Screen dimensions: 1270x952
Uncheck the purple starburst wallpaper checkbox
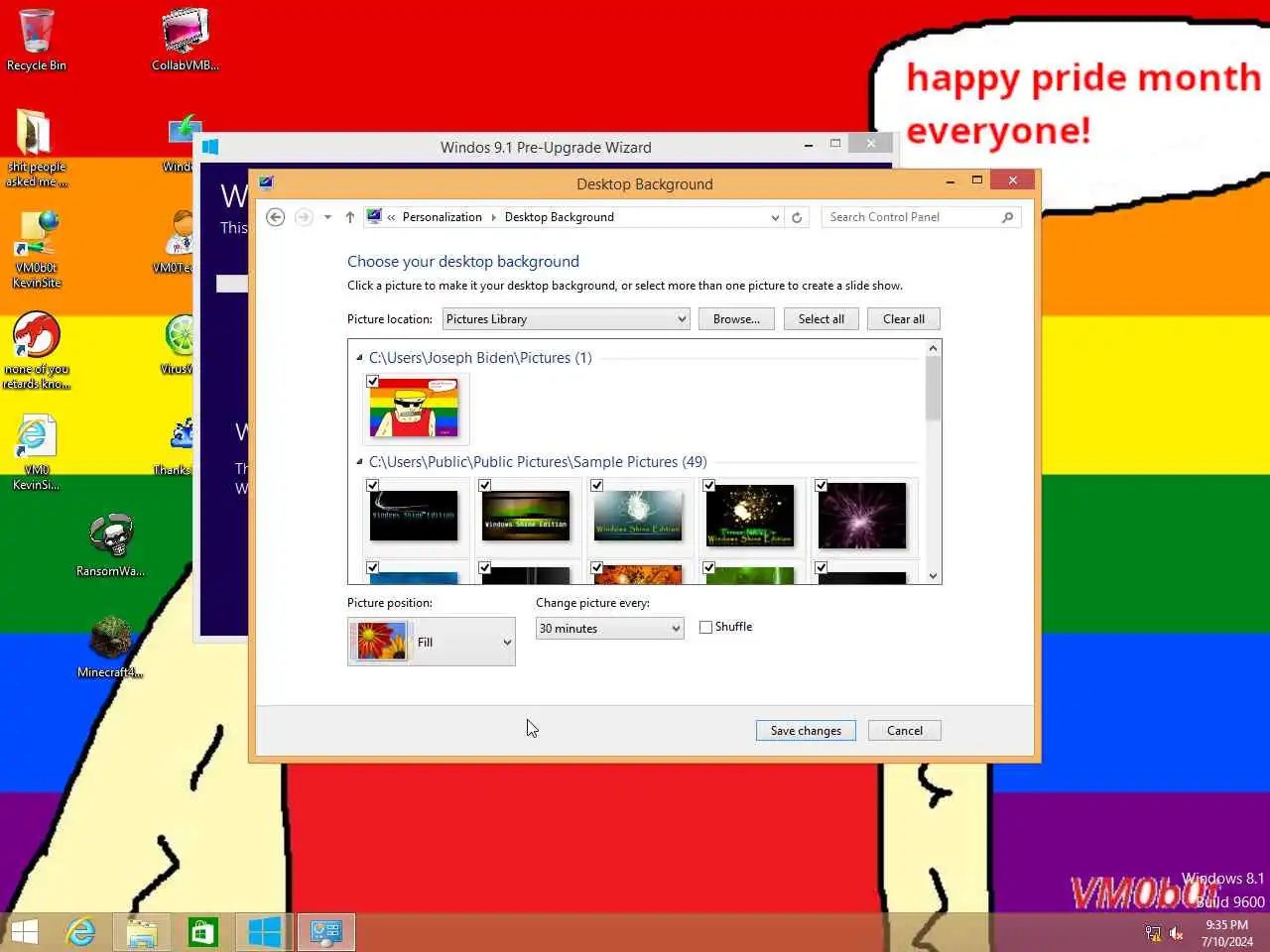822,486
